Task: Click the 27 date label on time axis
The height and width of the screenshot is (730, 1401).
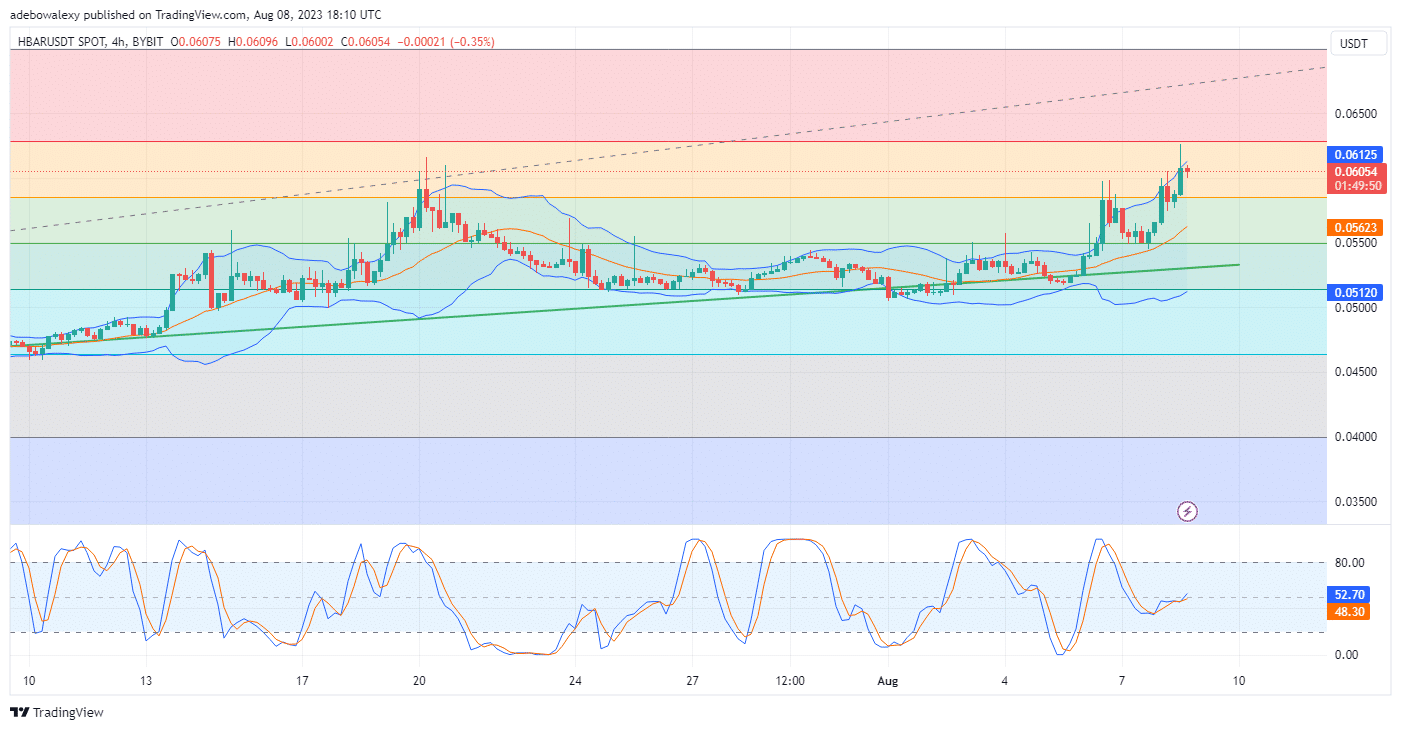Action: tap(692, 681)
